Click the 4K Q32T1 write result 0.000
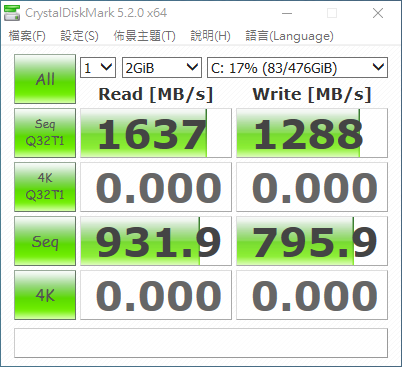 pos(312,187)
